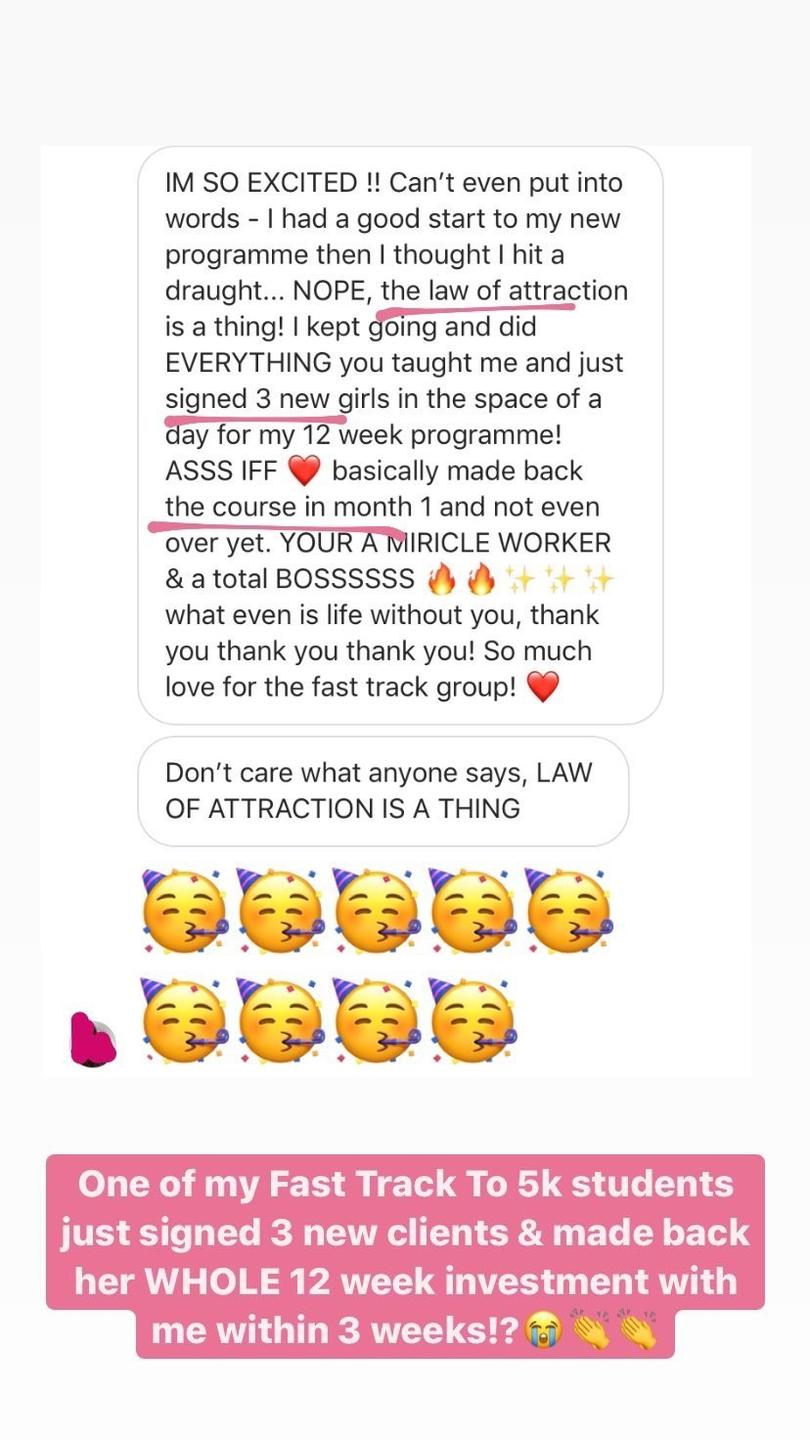
Task: Select the last party face emoji in the bottom row
Action: (472, 1020)
